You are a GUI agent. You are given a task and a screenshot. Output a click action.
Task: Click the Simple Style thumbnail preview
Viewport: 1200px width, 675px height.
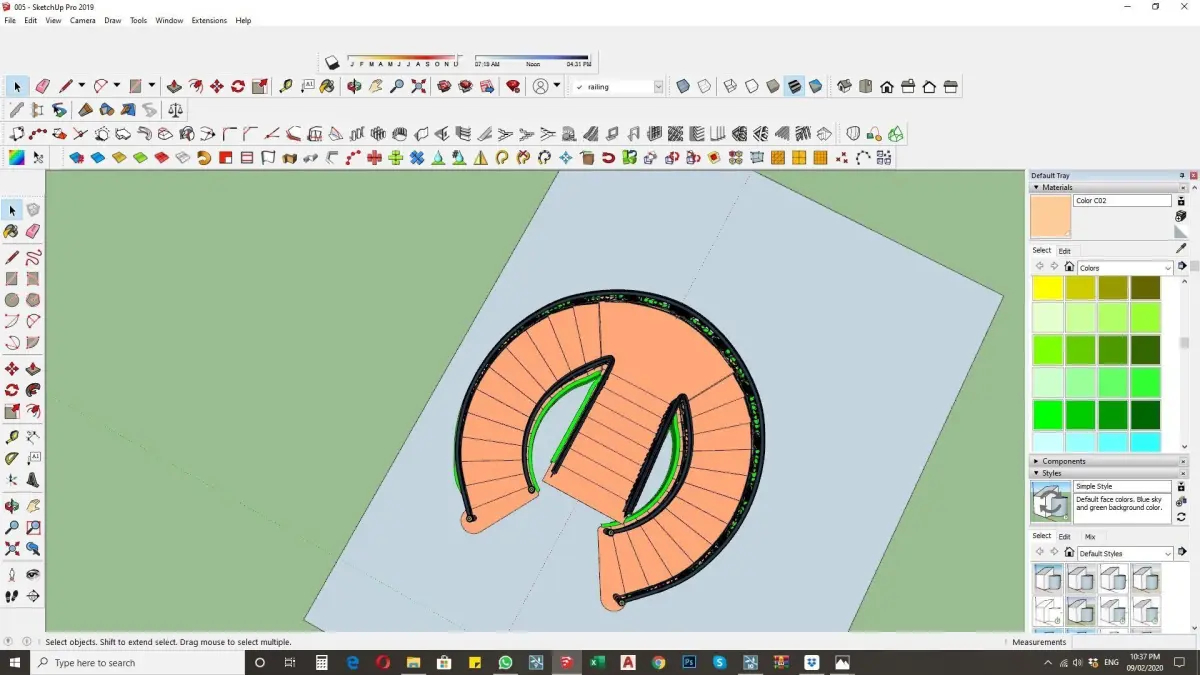(1051, 502)
